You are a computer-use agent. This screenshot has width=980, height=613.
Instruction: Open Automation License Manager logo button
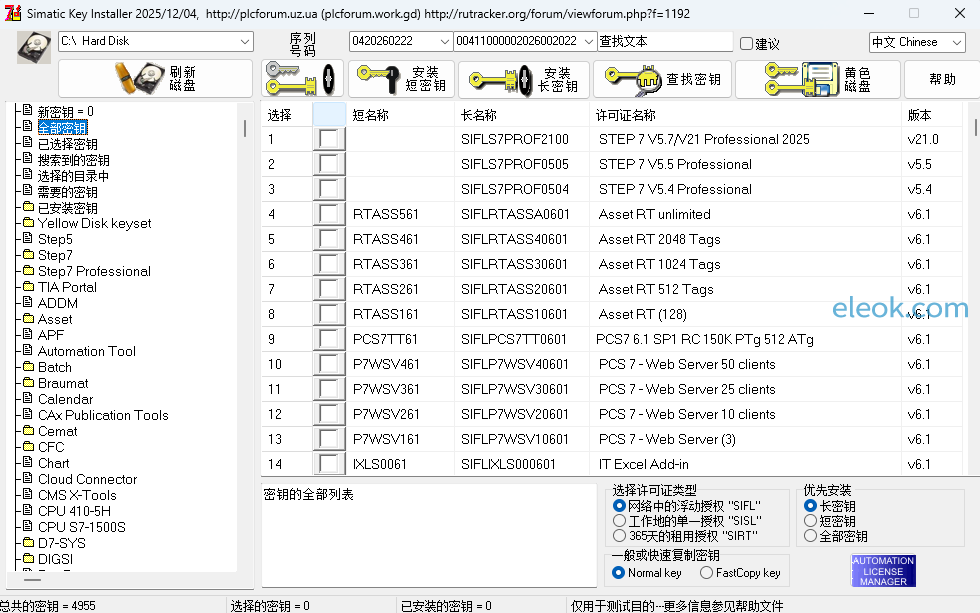coord(883,571)
